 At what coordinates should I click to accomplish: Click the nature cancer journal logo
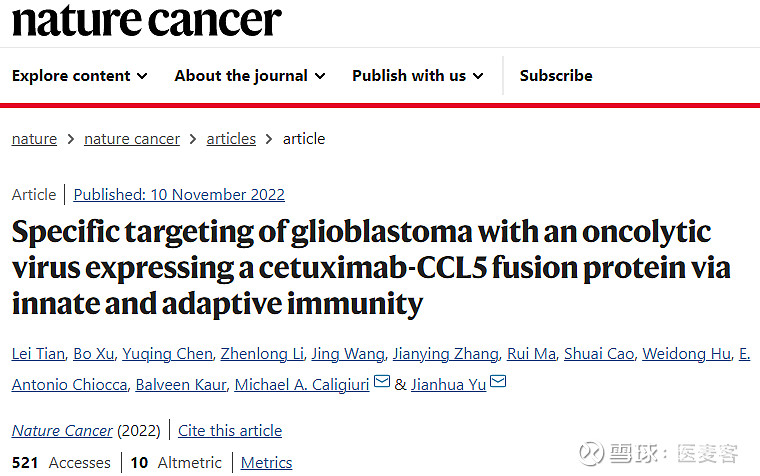[146, 20]
